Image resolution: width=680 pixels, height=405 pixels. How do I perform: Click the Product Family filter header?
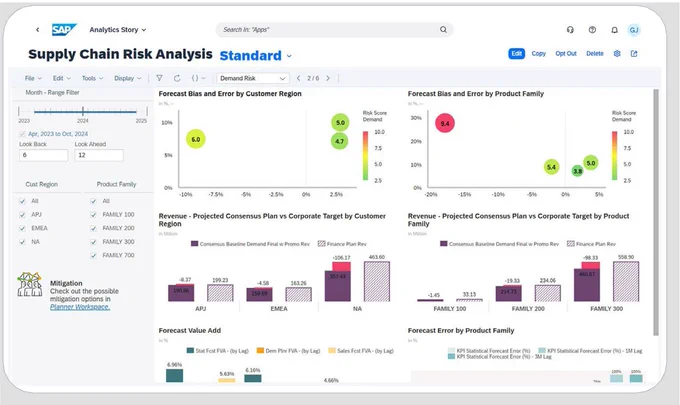tap(116, 184)
